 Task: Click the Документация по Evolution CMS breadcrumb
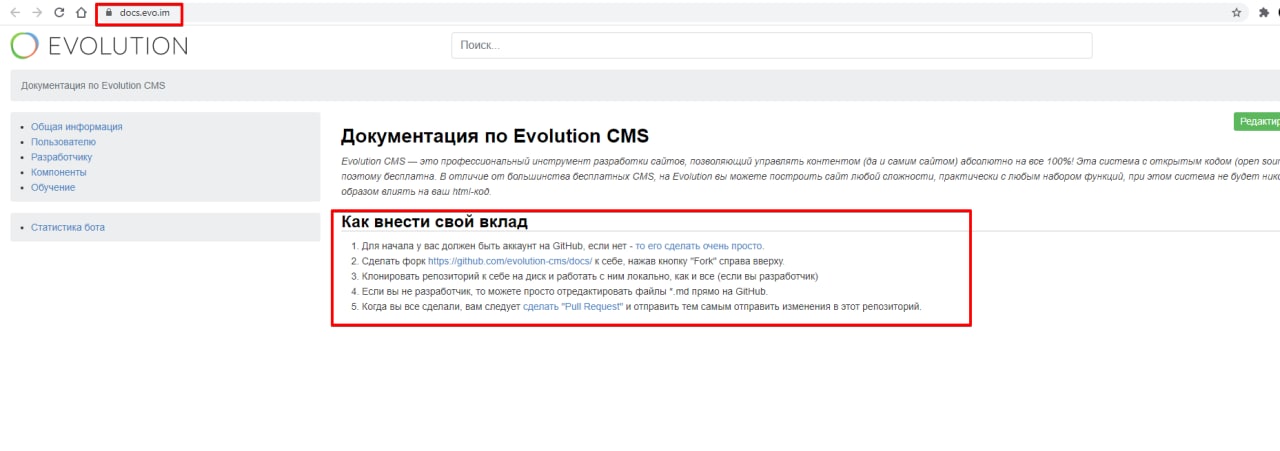pos(93,85)
